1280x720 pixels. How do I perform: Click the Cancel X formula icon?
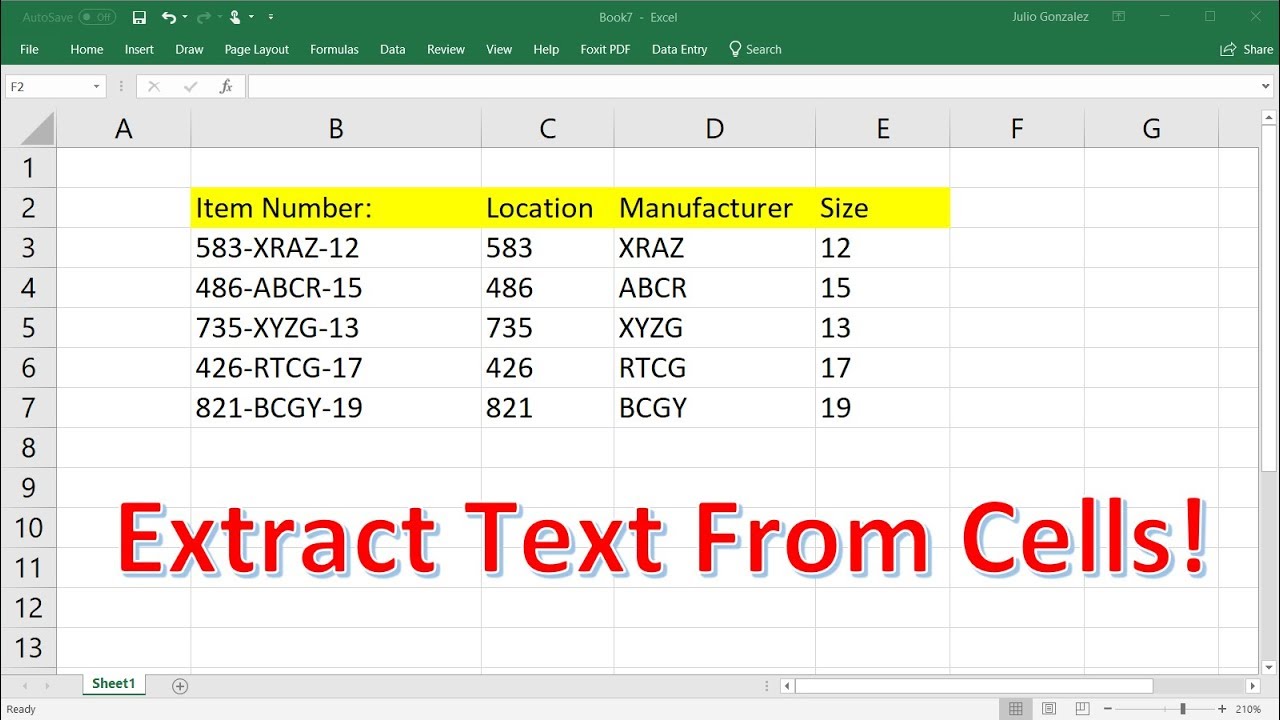(153, 87)
